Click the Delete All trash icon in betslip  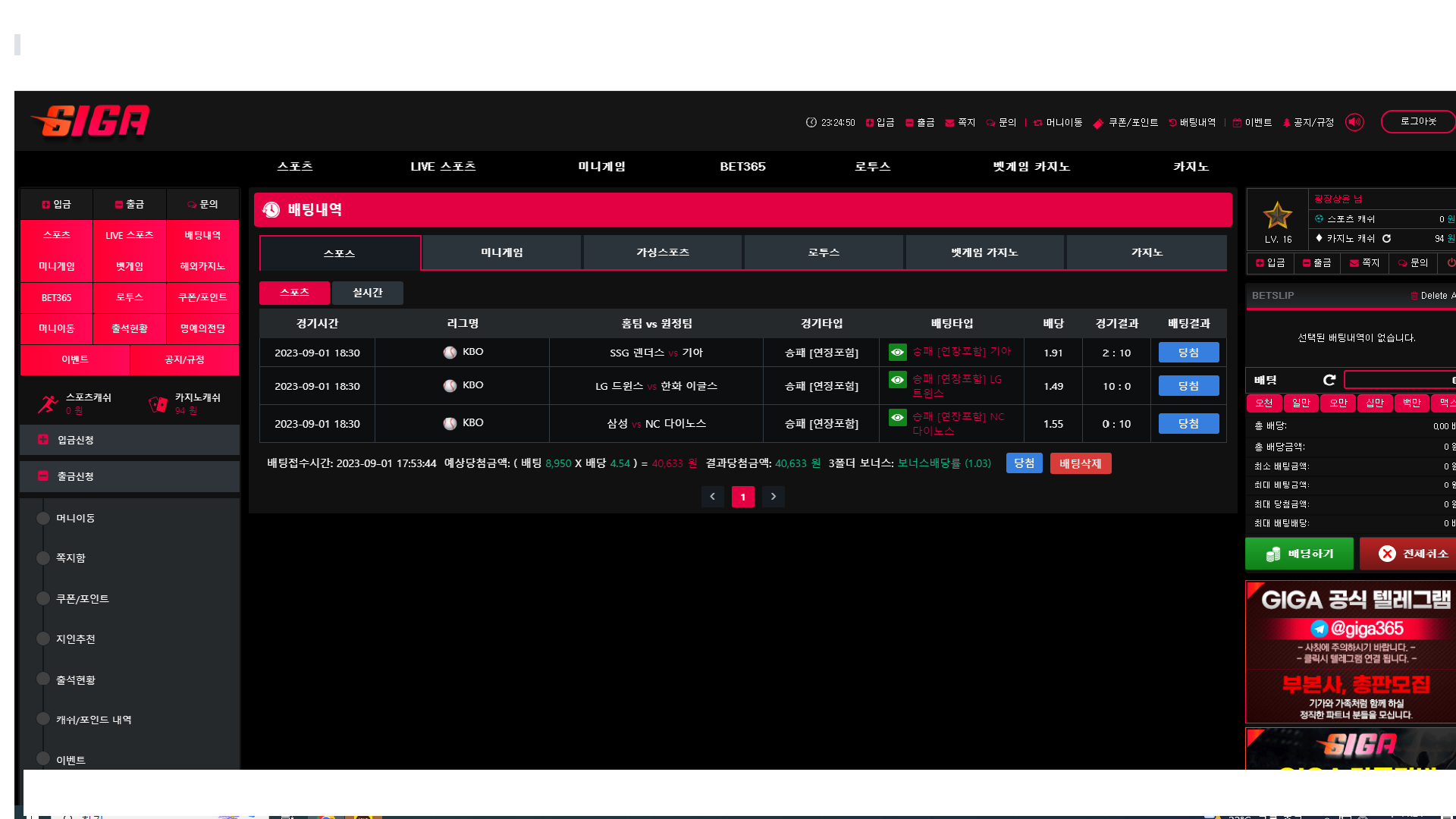point(1414,296)
